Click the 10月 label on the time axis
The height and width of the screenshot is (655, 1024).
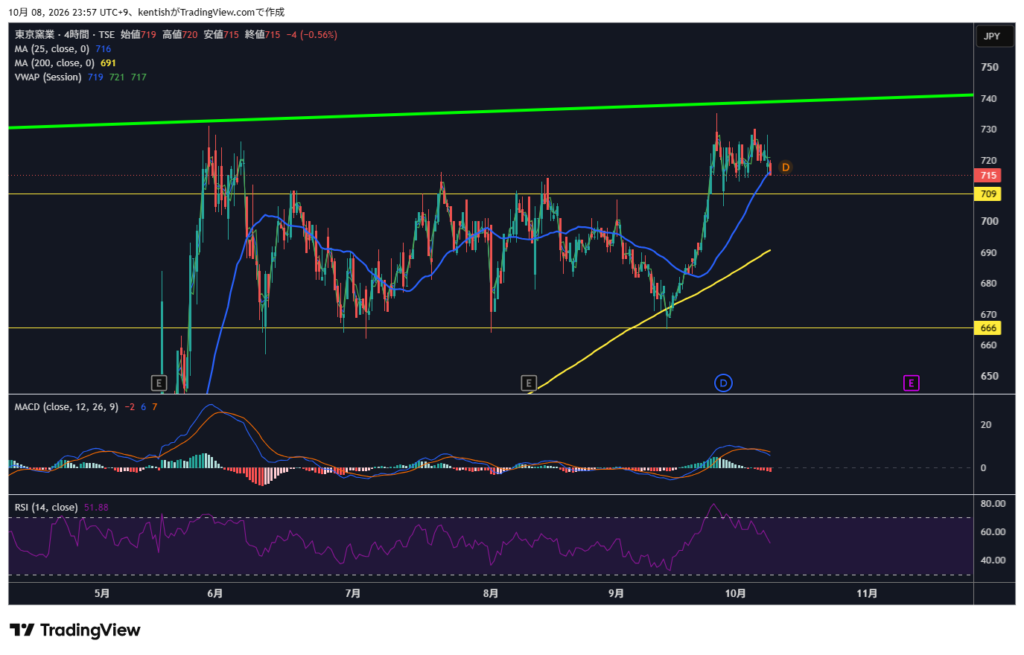coord(735,594)
